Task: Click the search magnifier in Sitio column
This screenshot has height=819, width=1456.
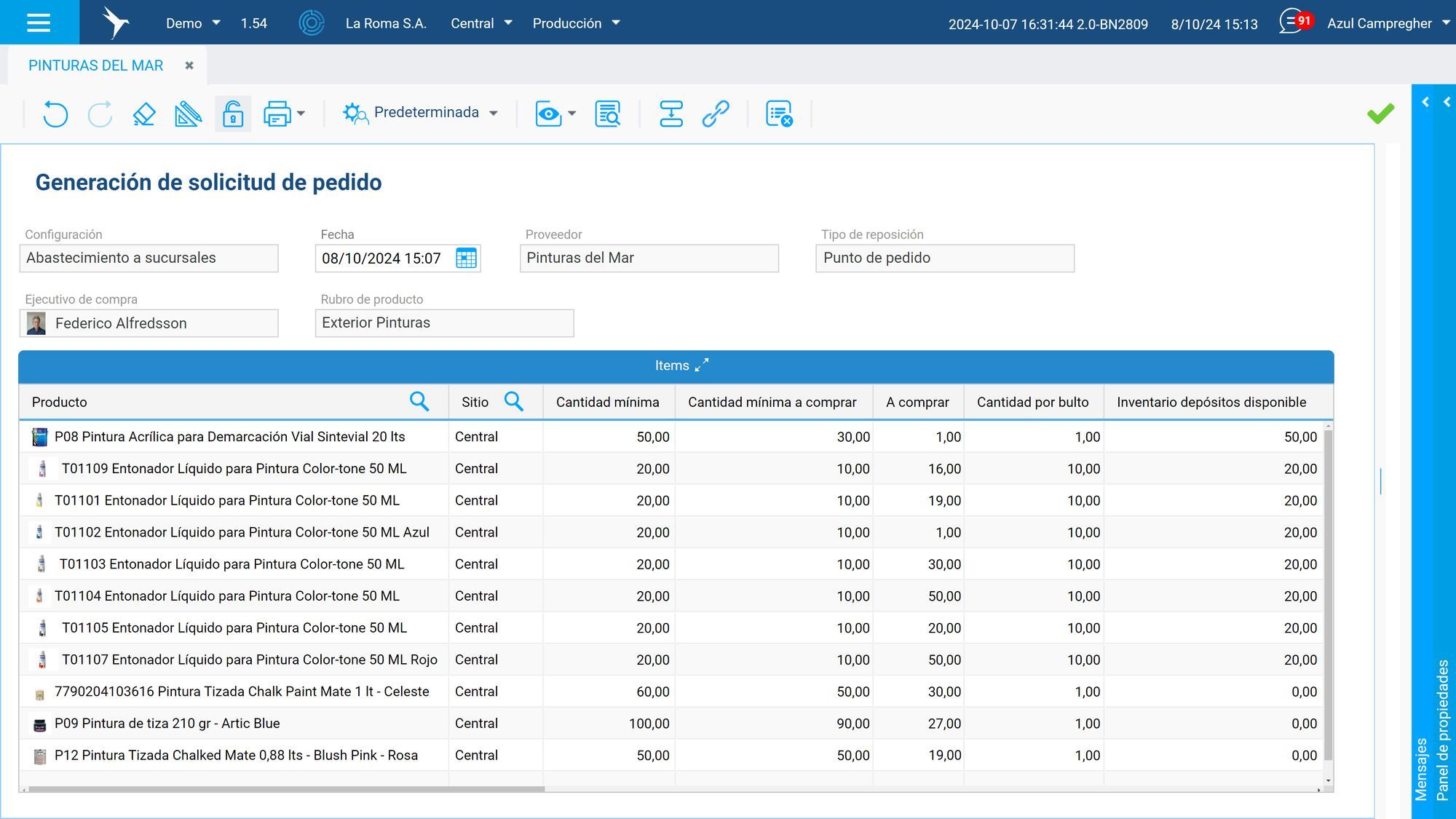Action: (514, 402)
